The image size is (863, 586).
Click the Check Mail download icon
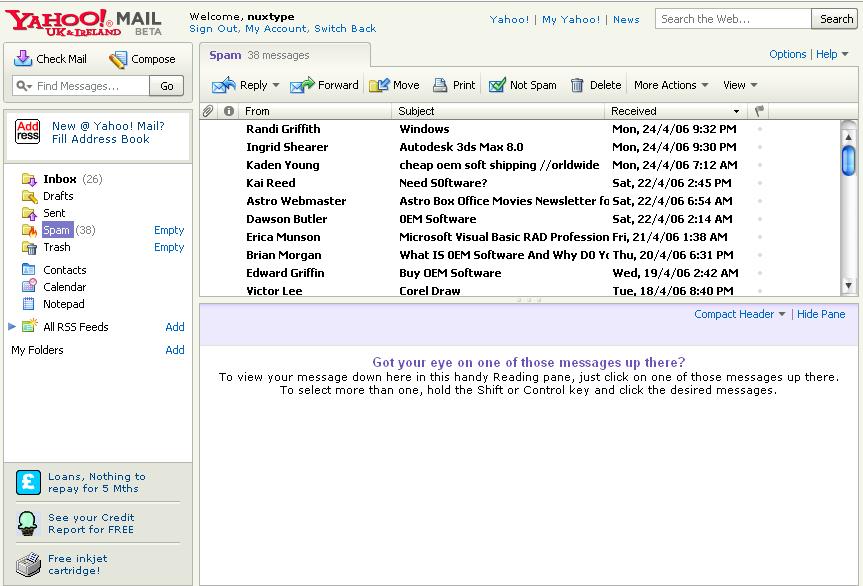point(23,58)
